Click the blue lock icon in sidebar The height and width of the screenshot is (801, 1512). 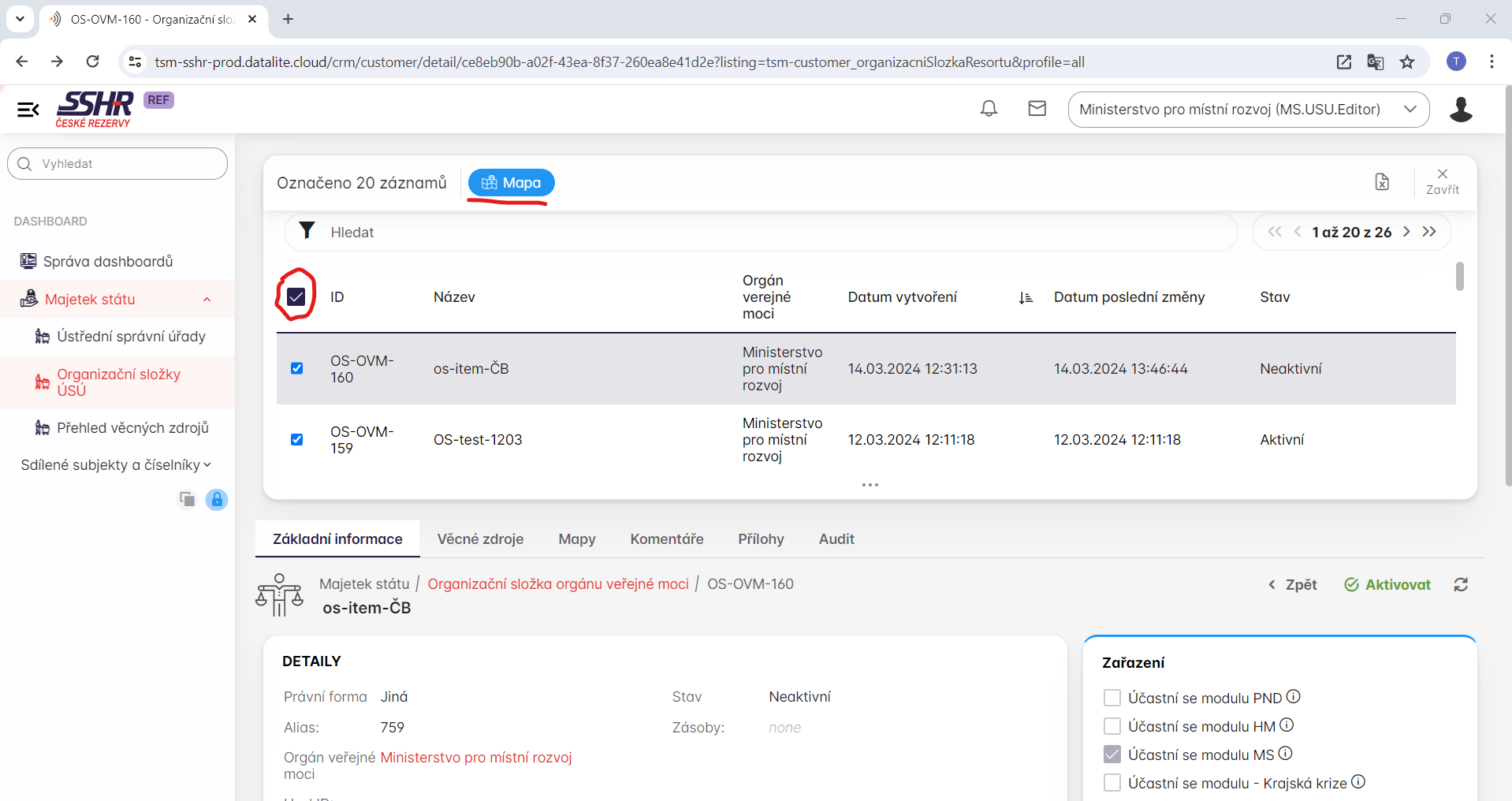[x=217, y=500]
